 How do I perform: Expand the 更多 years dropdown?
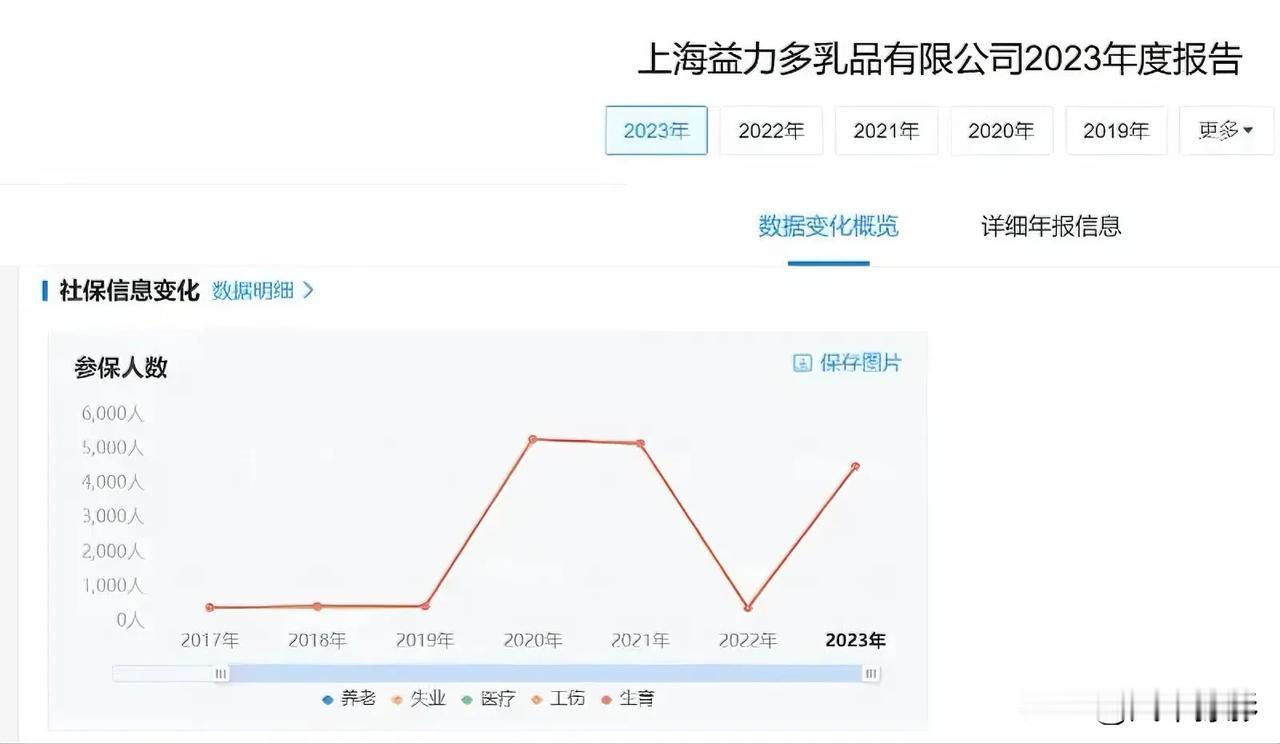pyautogui.click(x=1226, y=131)
